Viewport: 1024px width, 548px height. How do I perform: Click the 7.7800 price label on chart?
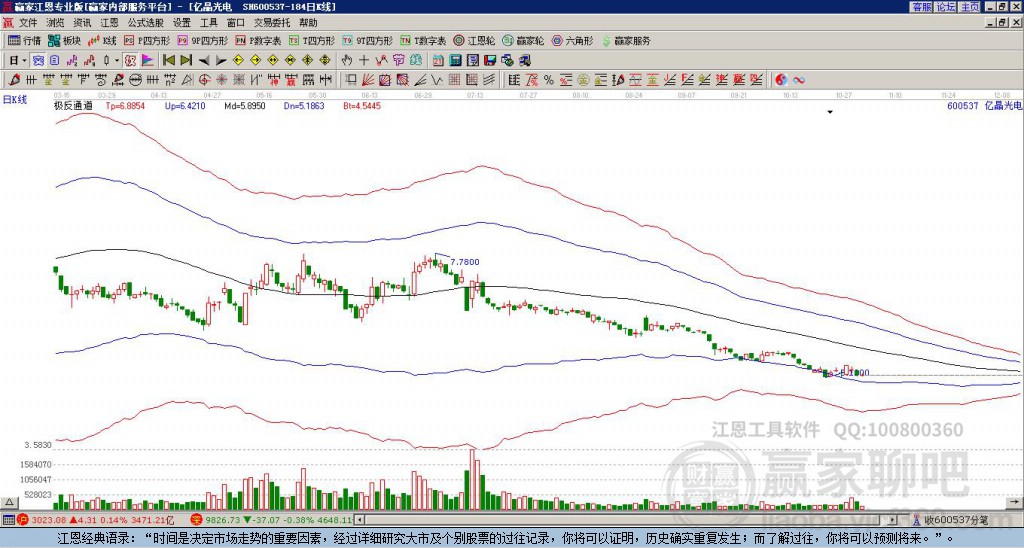464,261
